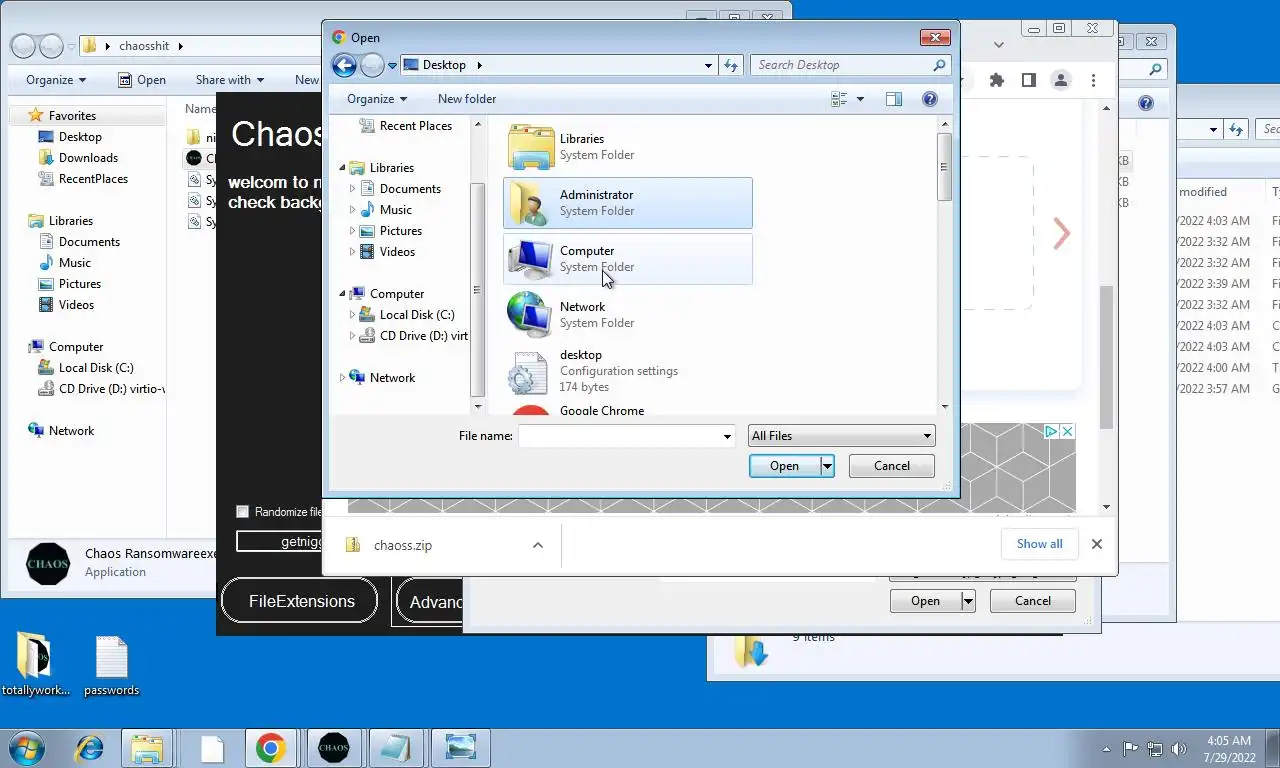Open Windows Explorer from taskbar
This screenshot has width=1280, height=768.
click(147, 747)
